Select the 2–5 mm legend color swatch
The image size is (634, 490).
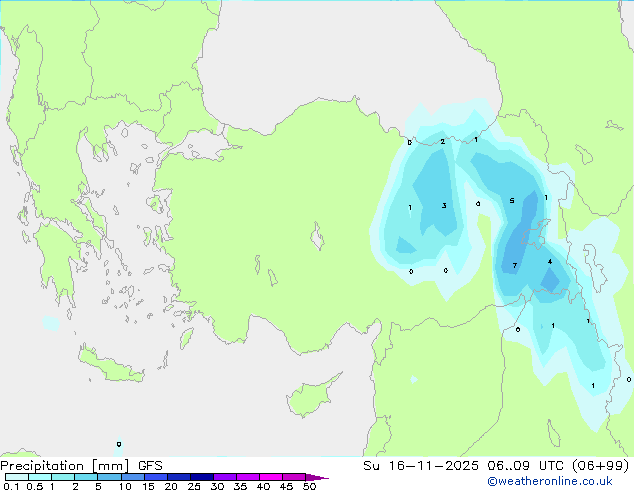pos(86,477)
